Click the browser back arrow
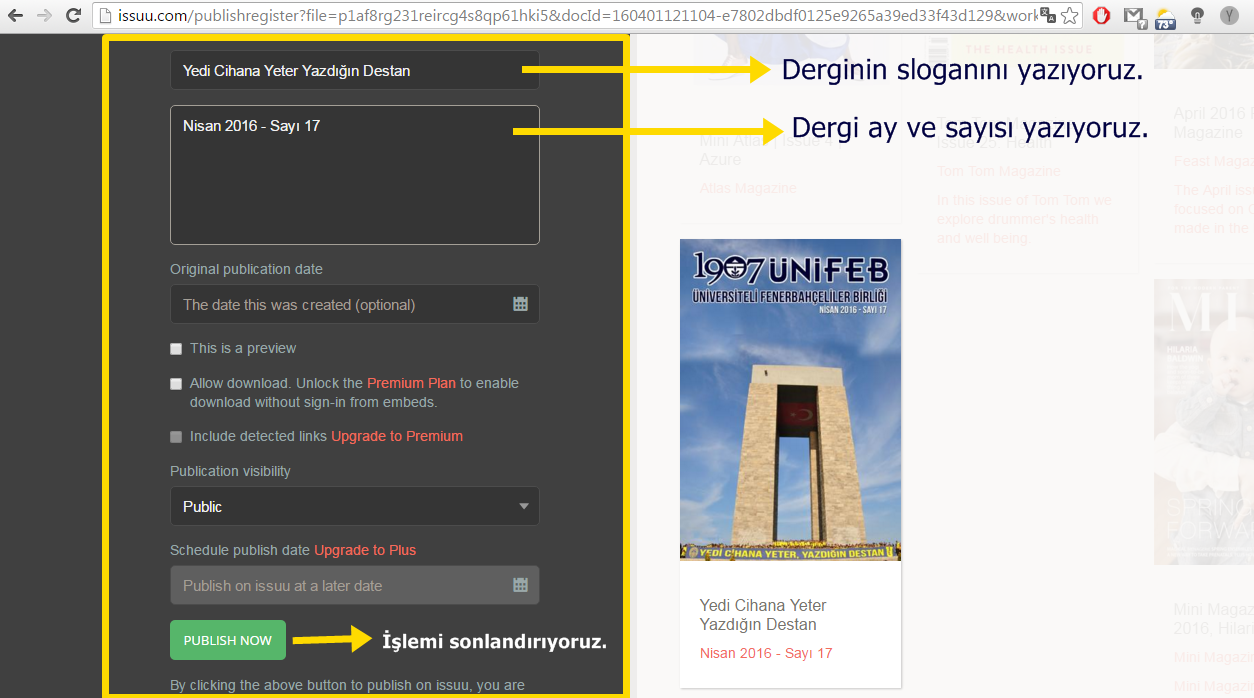The image size is (1254, 698). click(16, 16)
